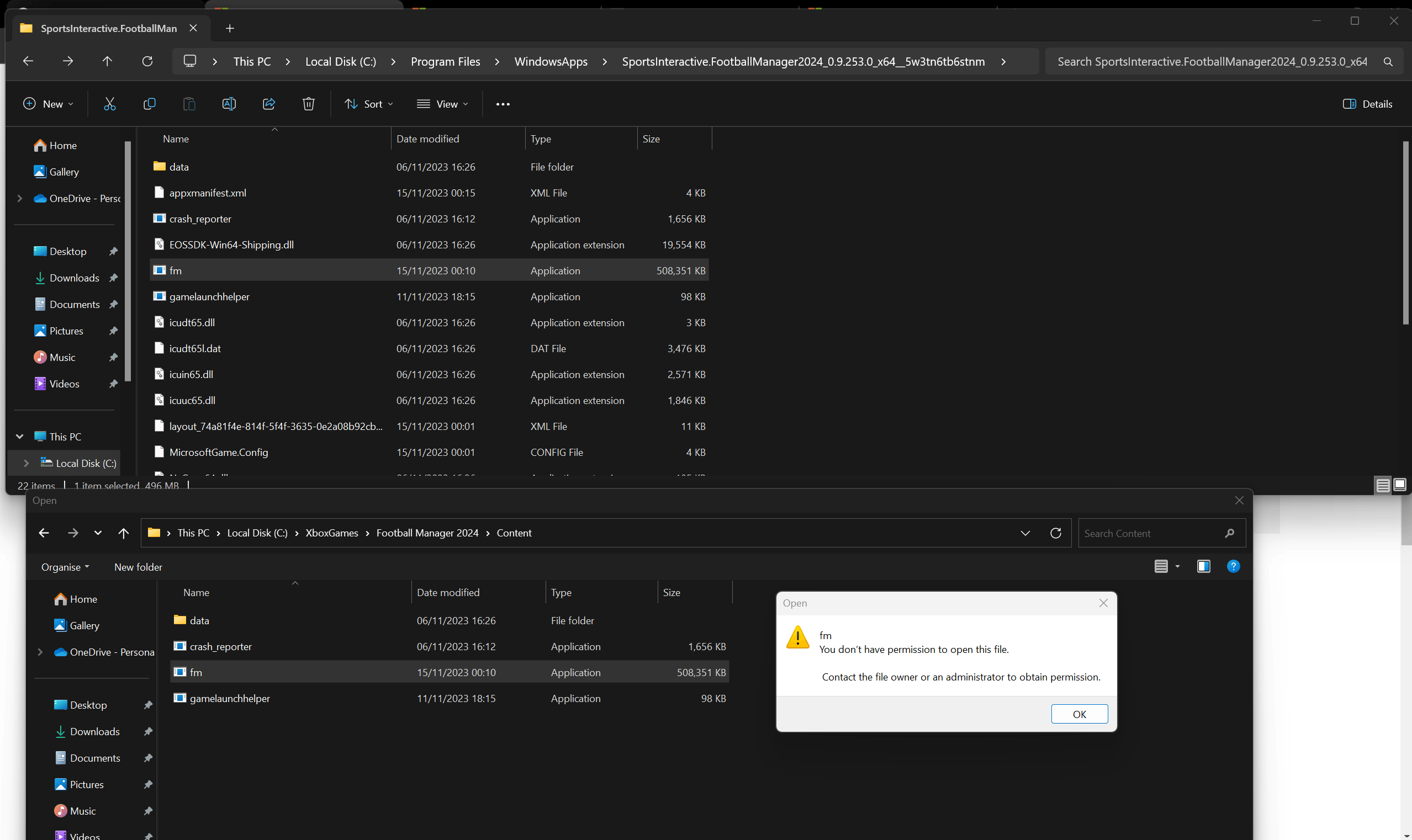The height and width of the screenshot is (840, 1412).
Task: Switch to large thumbnails view in status bar
Action: 1399,485
